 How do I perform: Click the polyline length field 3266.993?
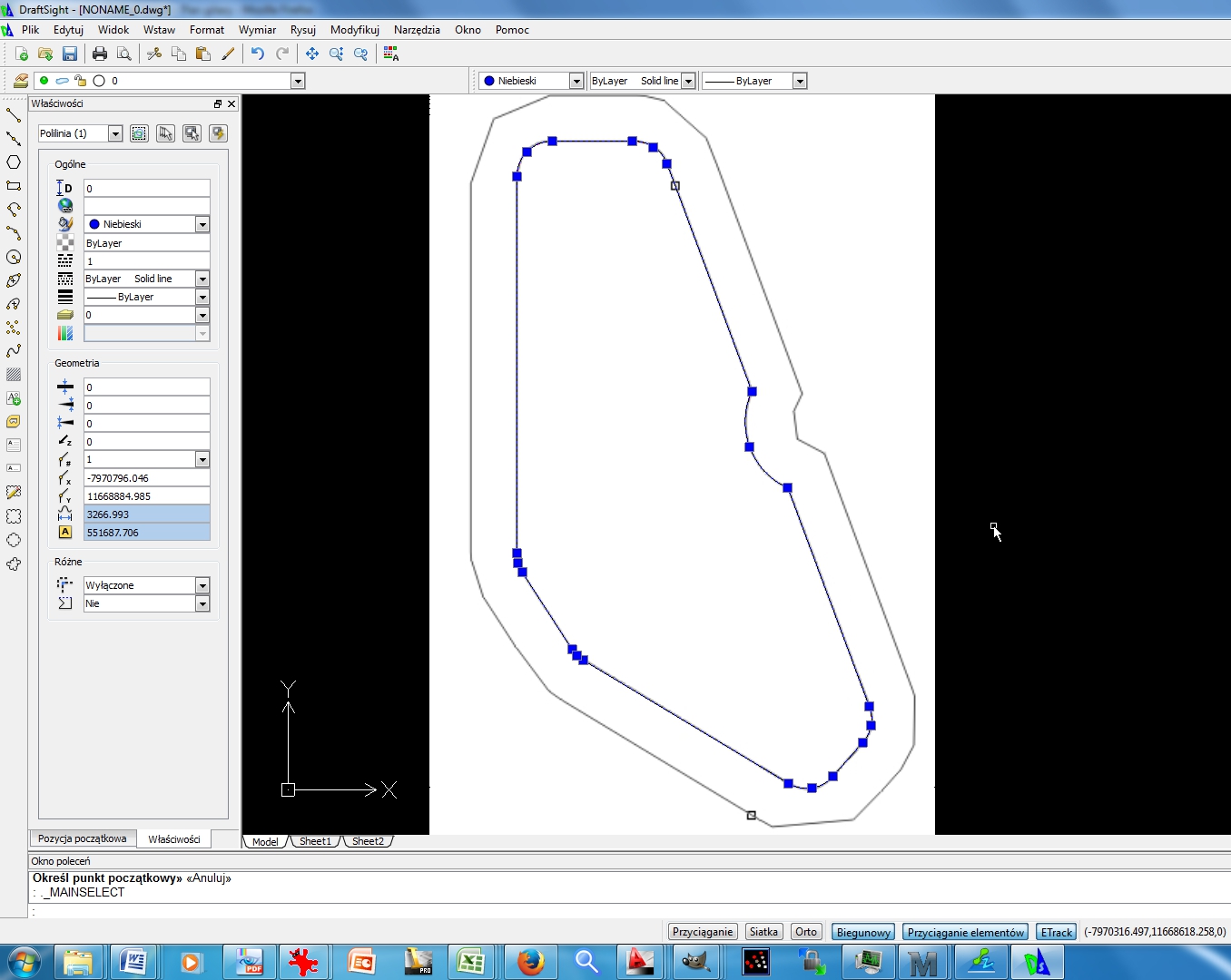(x=146, y=514)
